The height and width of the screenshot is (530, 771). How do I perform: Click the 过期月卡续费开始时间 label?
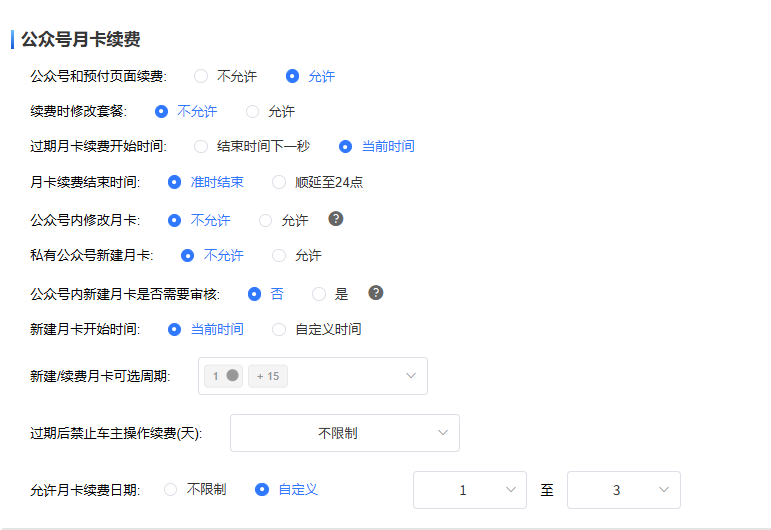click(x=98, y=147)
